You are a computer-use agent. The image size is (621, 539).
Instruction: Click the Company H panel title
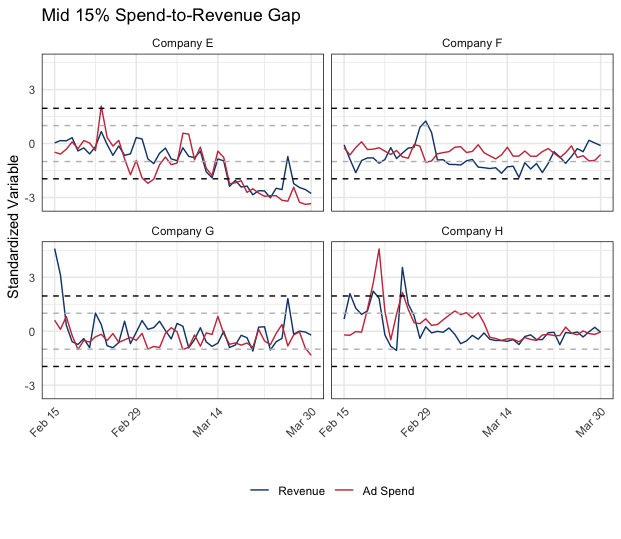[471, 231]
